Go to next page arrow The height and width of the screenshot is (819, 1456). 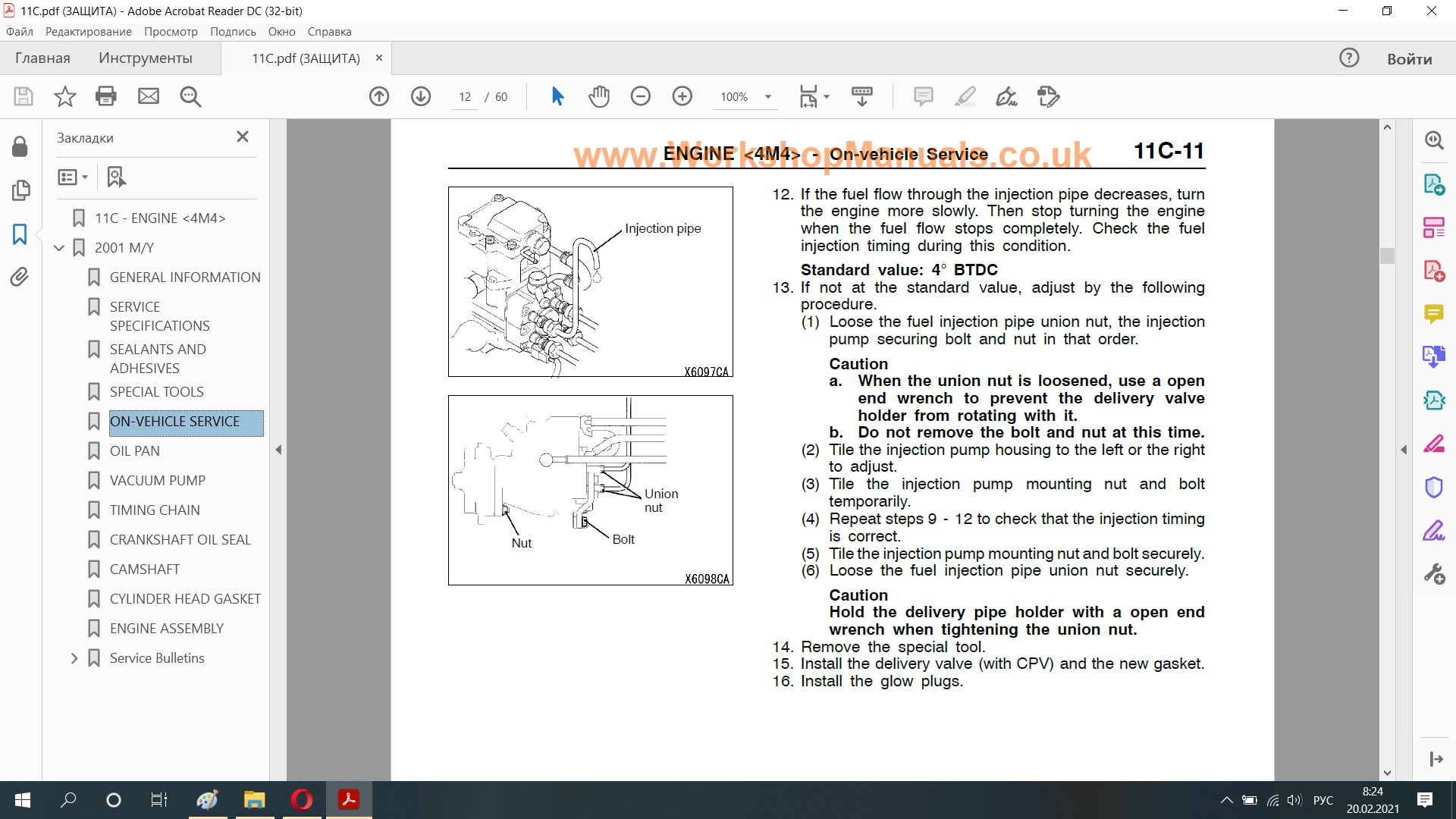[x=421, y=96]
